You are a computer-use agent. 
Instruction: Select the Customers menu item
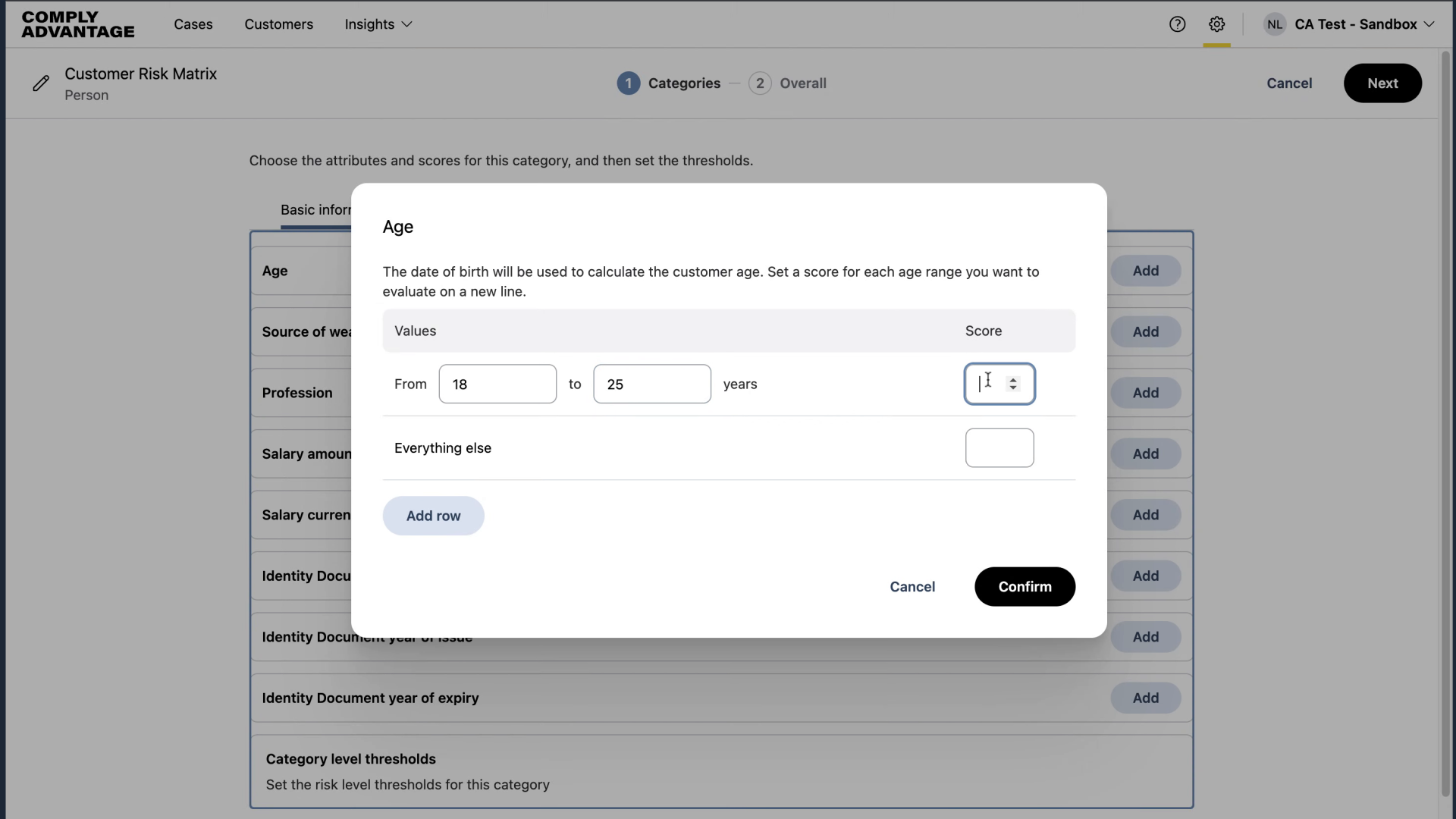click(278, 24)
